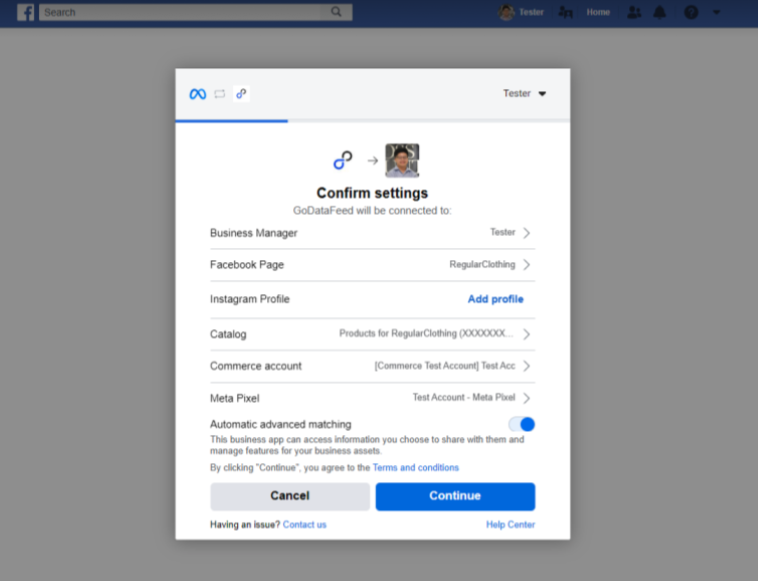Image resolution: width=758 pixels, height=581 pixels.
Task: Expand Meta Pixel row chevron
Action: [x=526, y=398]
